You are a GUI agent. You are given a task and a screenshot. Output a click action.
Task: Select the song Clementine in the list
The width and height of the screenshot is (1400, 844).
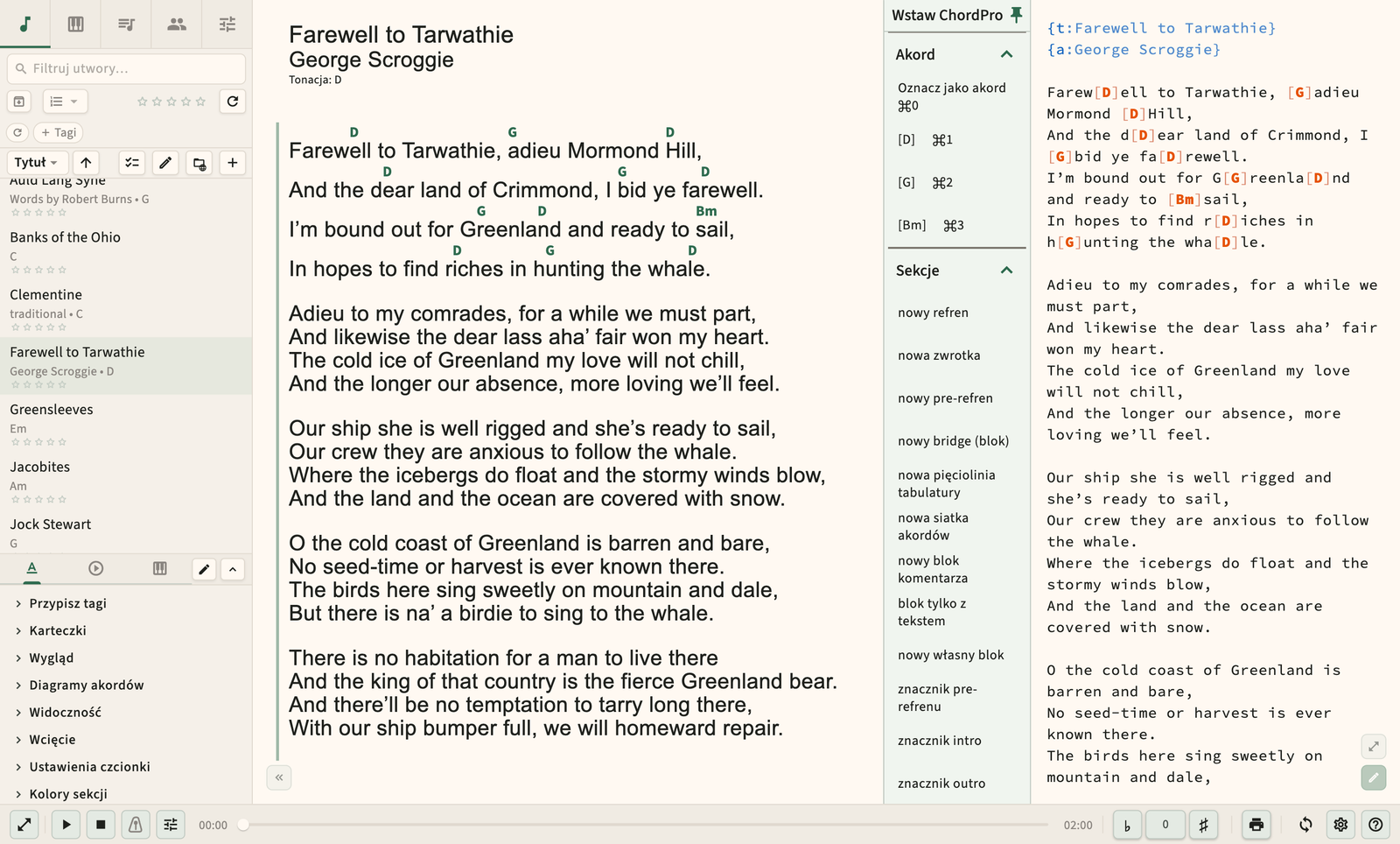point(126,309)
